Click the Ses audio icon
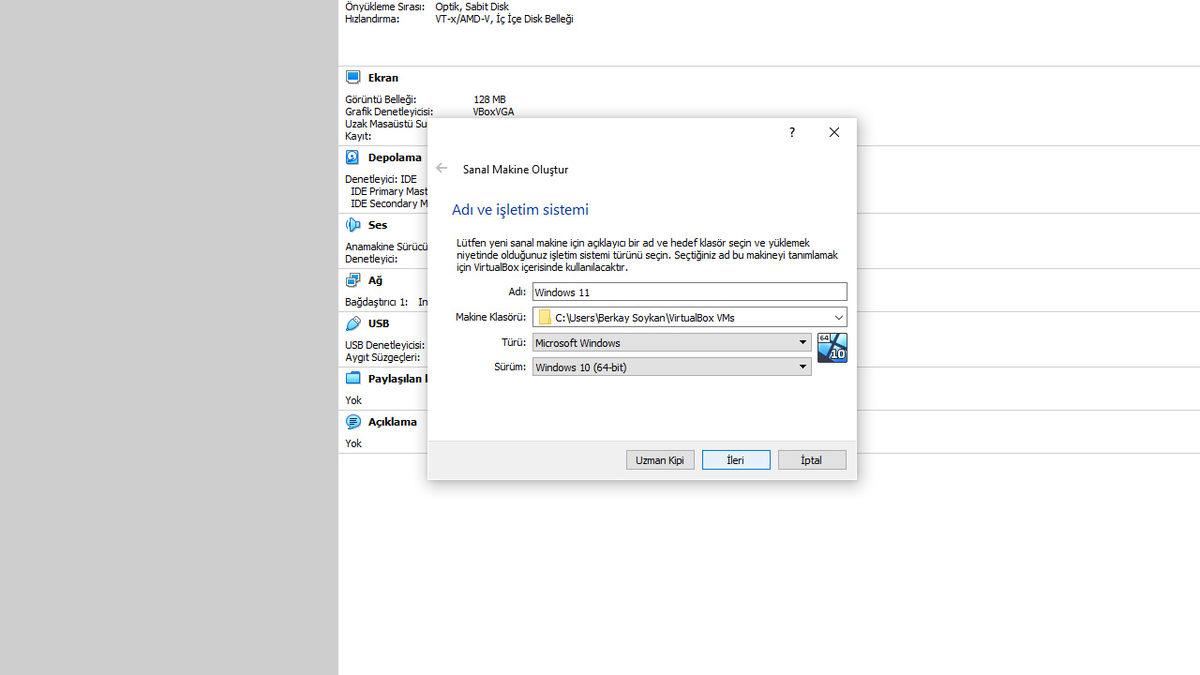This screenshot has width=1200, height=675. [x=352, y=224]
